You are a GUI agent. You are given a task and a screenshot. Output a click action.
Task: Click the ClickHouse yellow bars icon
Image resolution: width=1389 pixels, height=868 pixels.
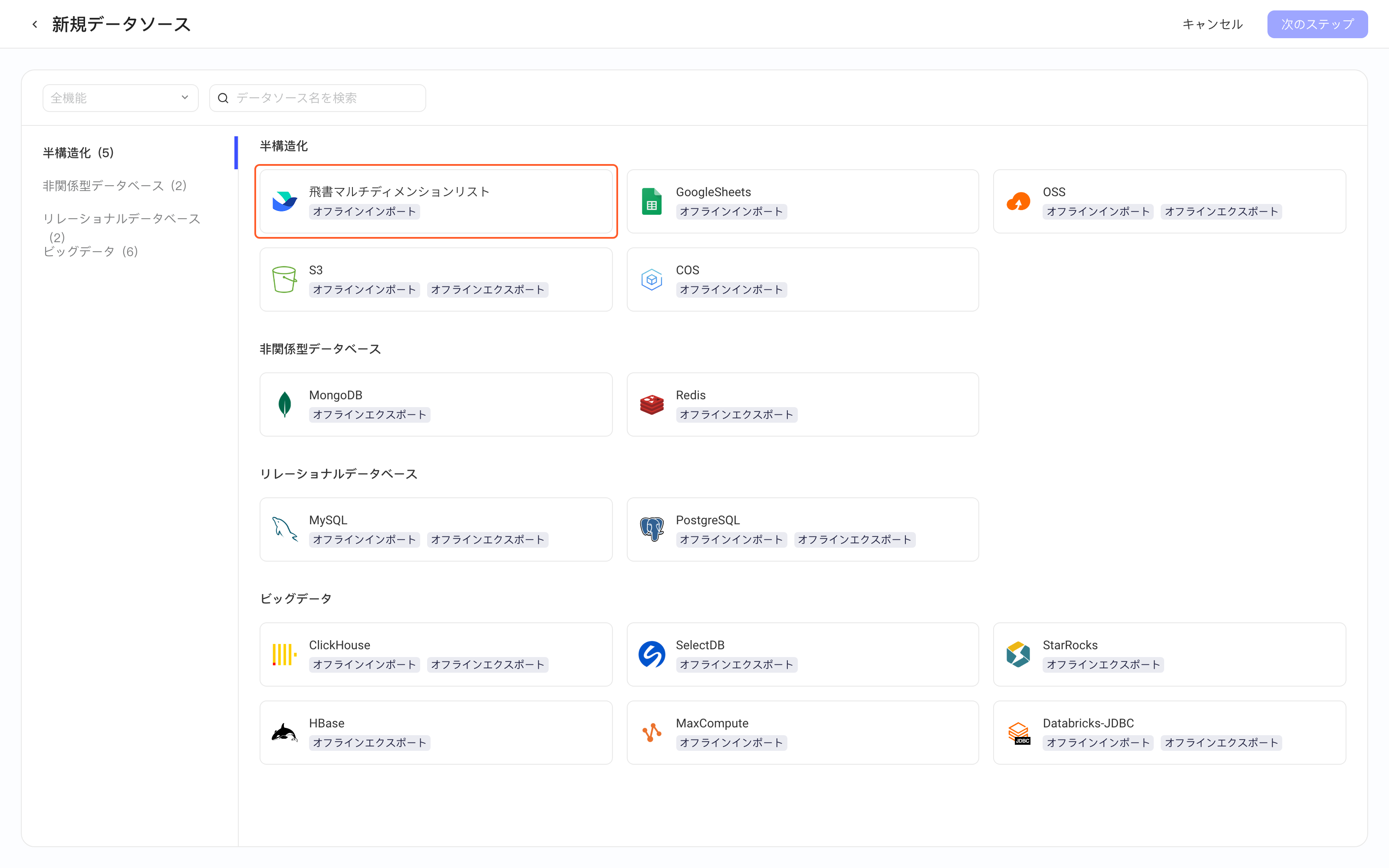pos(285,654)
